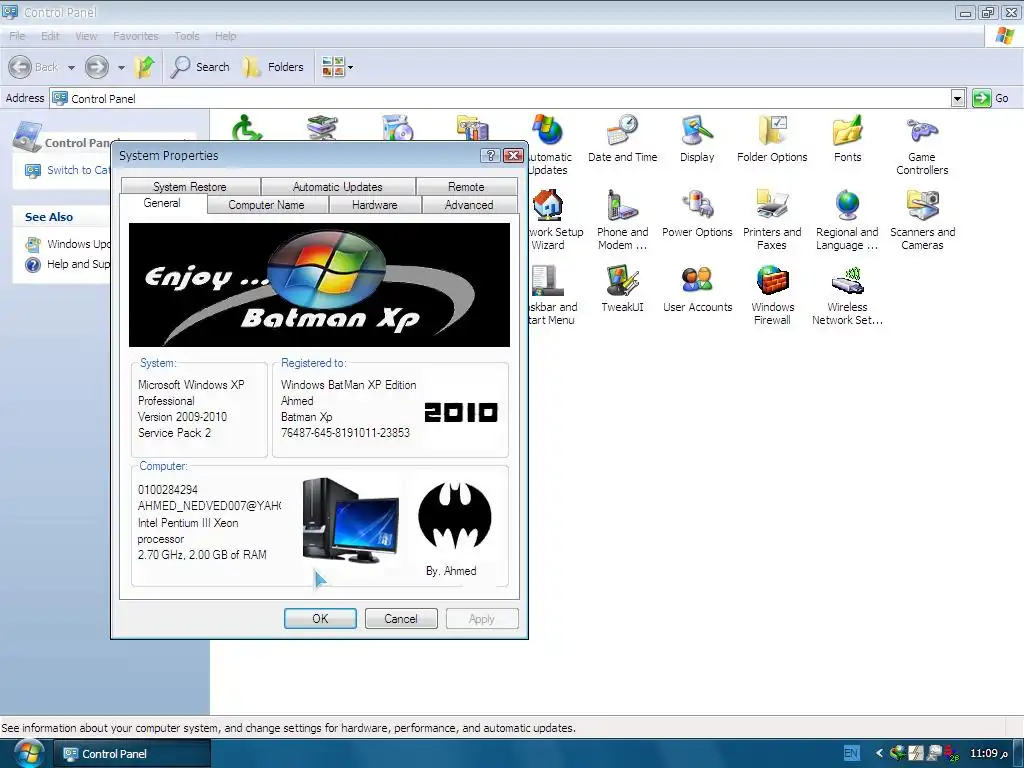Open Automatic Updates control panel icon
The height and width of the screenshot is (768, 1024).
point(549,145)
